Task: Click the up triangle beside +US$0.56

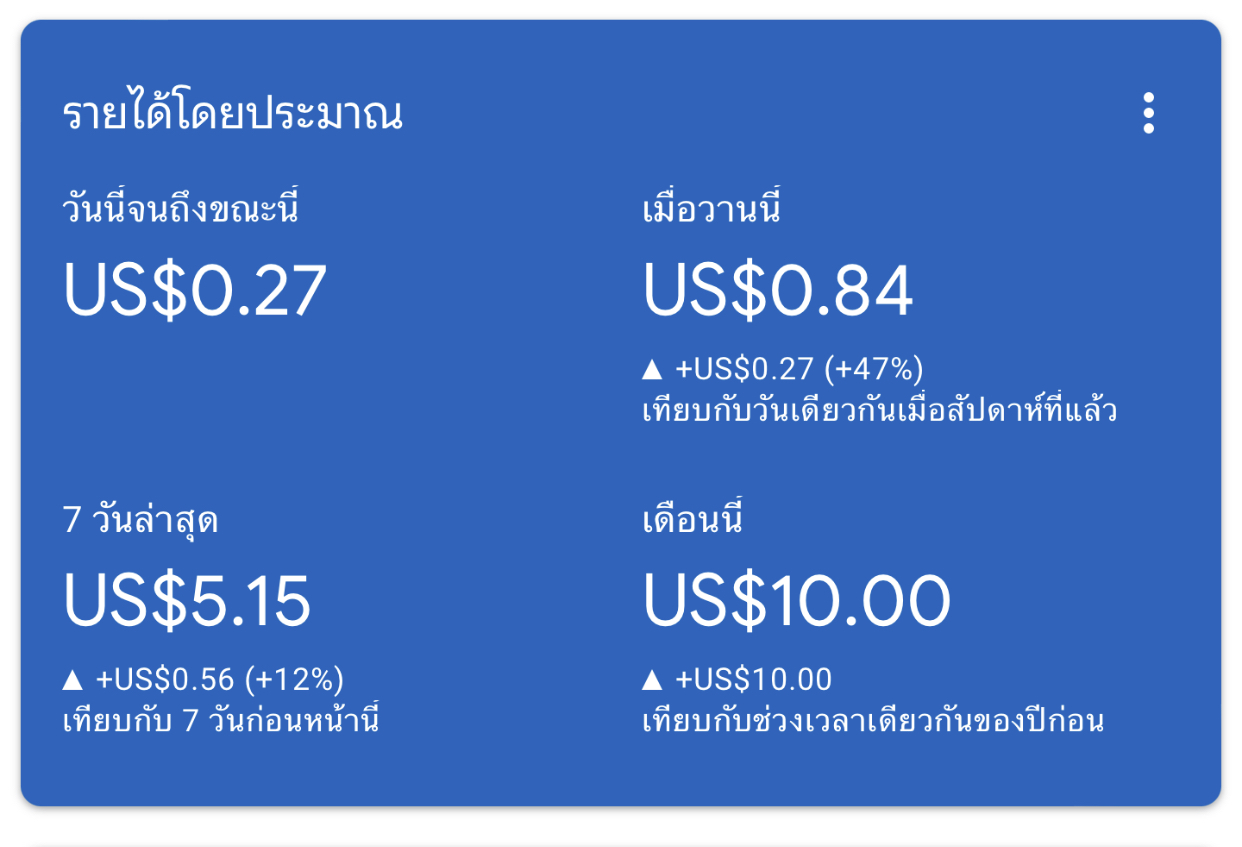Action: (x=72, y=680)
